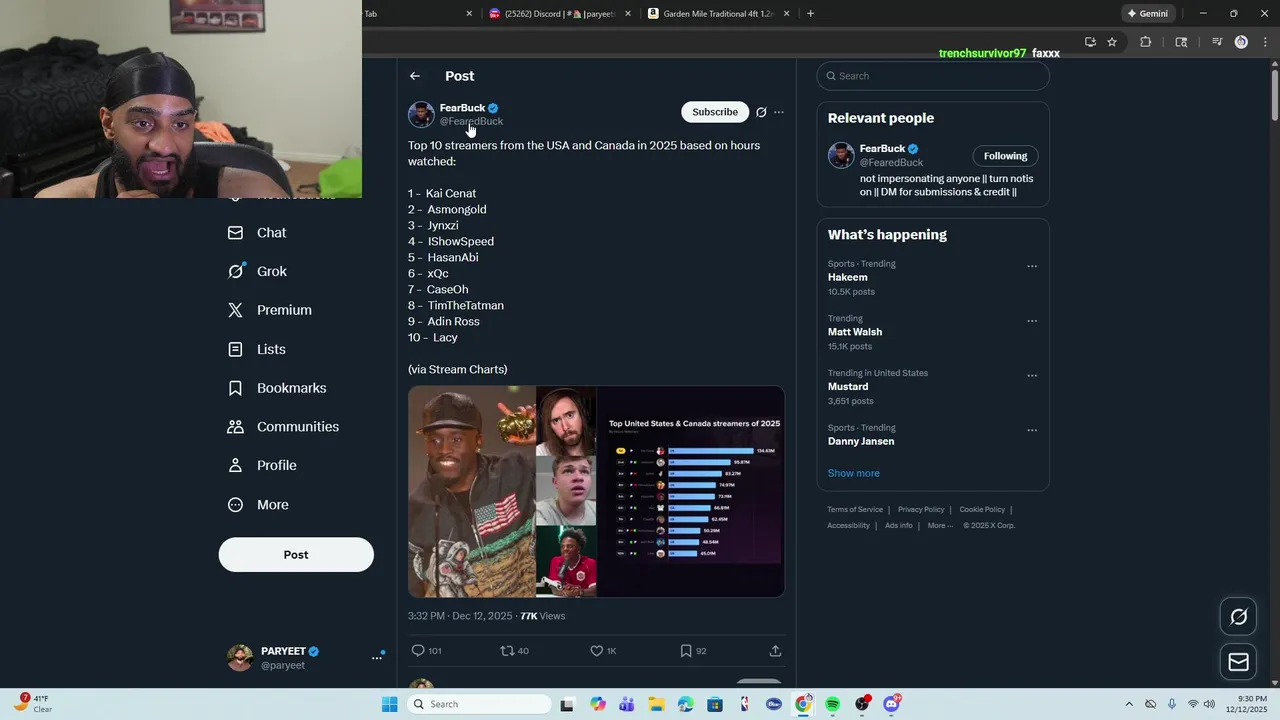
Task: Click the X search field
Action: point(933,76)
